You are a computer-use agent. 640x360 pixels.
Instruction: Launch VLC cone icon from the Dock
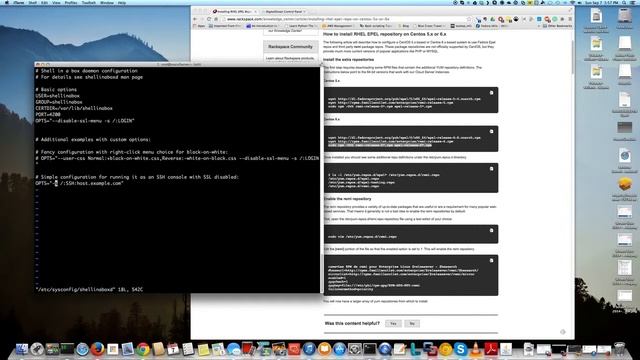476,349
